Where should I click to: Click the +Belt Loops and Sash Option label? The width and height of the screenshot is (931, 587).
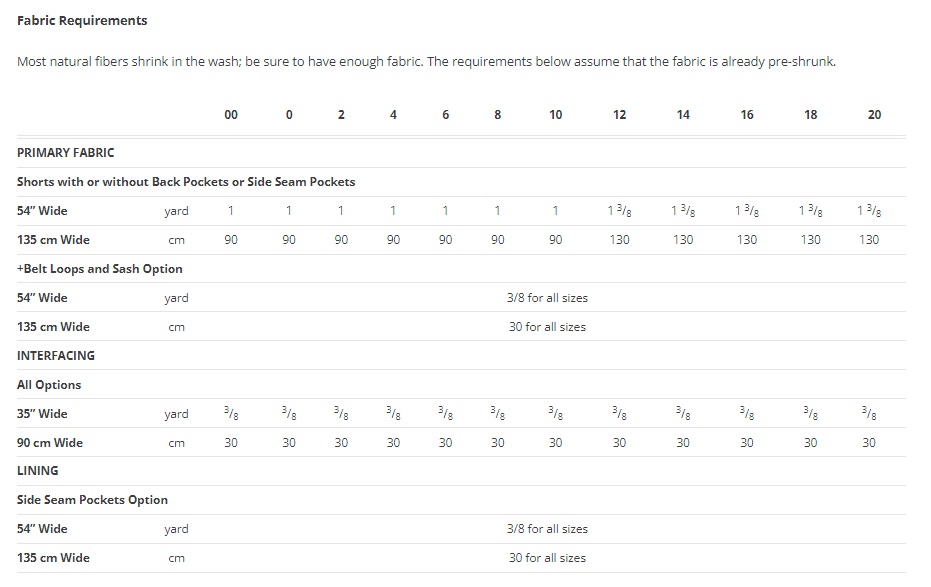pos(100,269)
